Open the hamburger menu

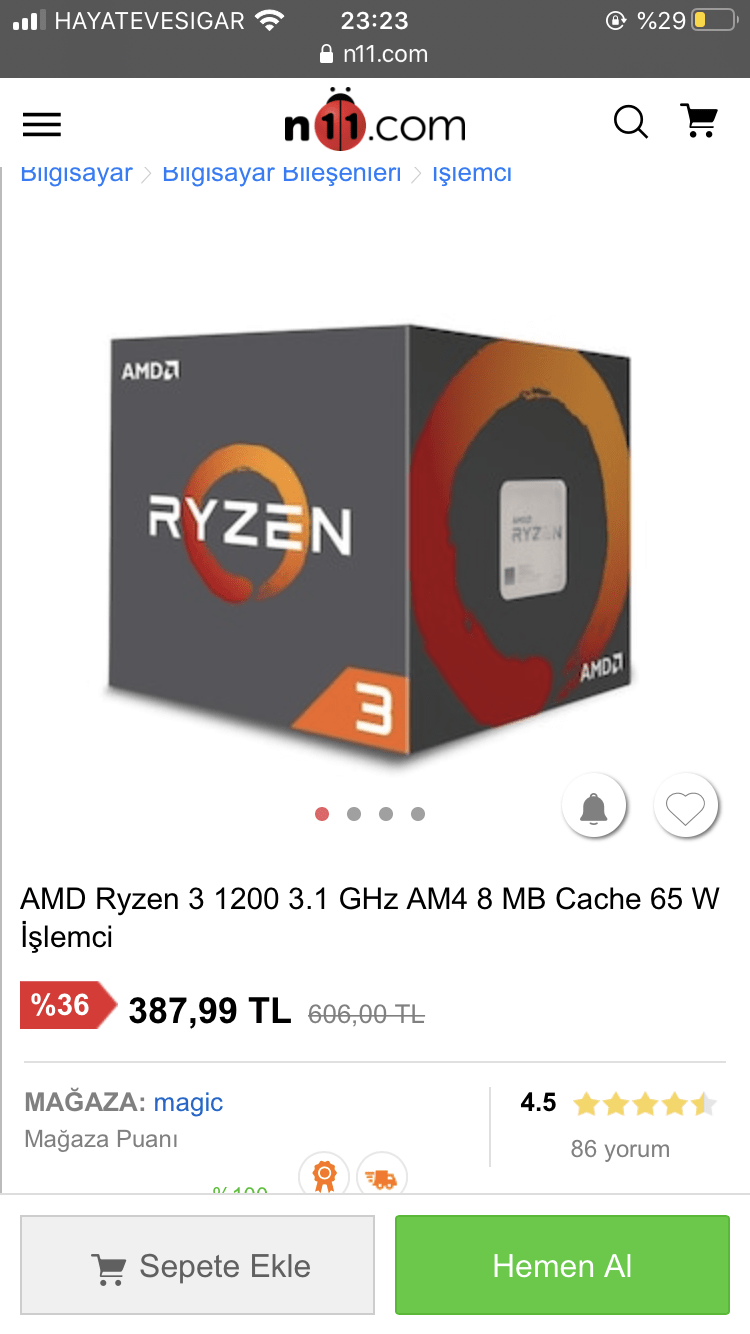click(x=42, y=124)
